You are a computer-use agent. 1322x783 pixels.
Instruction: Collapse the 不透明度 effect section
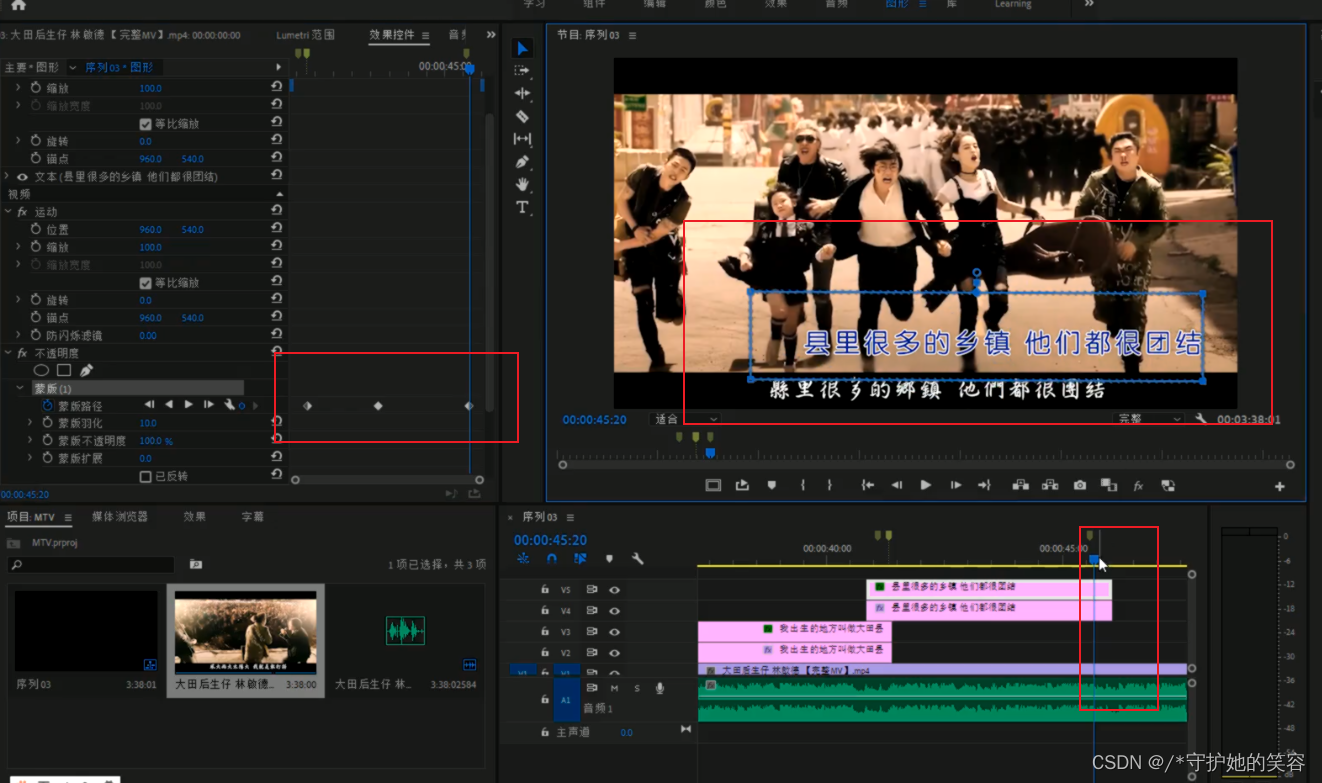coord(8,353)
